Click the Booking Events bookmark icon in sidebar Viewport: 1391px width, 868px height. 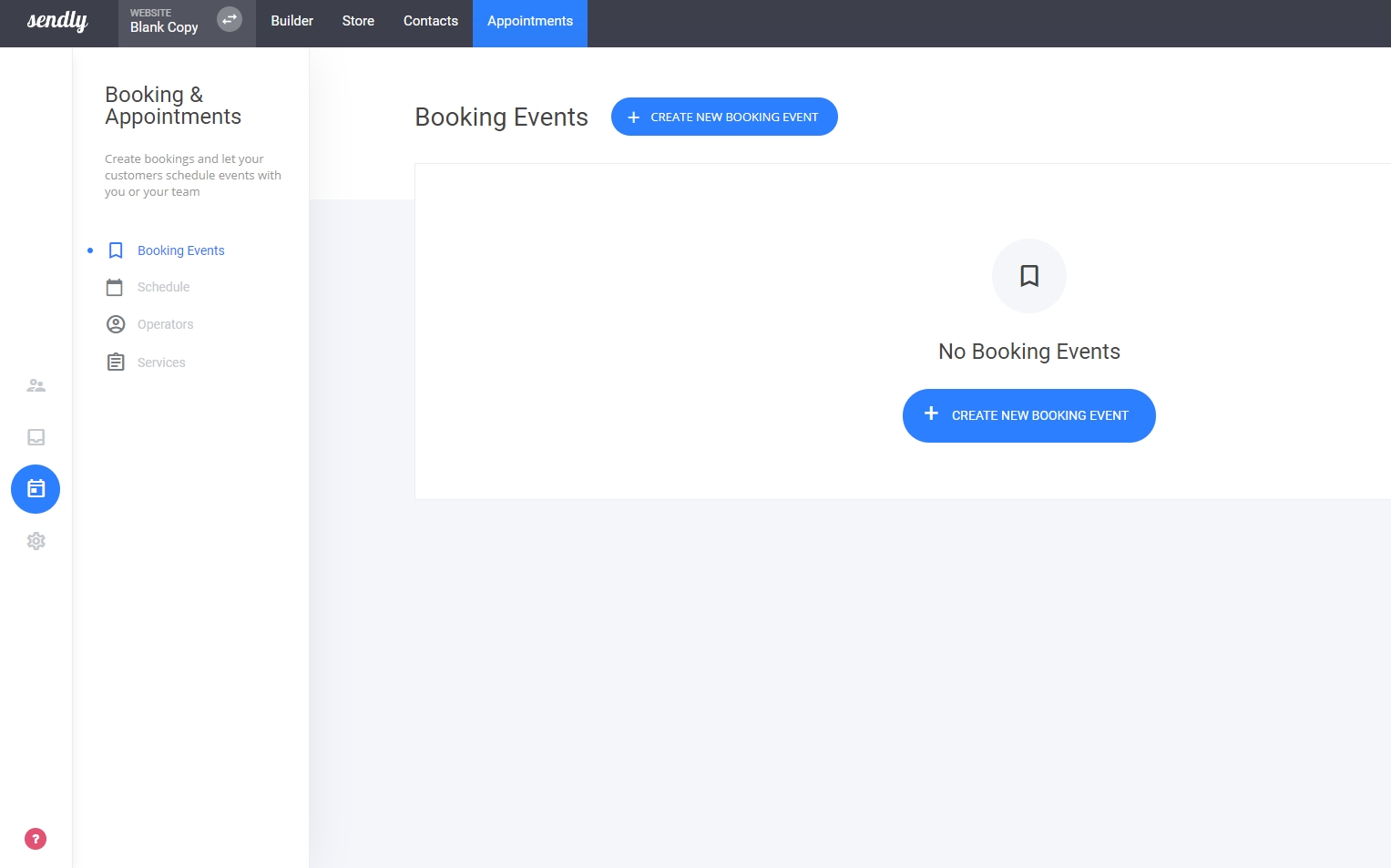tap(116, 250)
